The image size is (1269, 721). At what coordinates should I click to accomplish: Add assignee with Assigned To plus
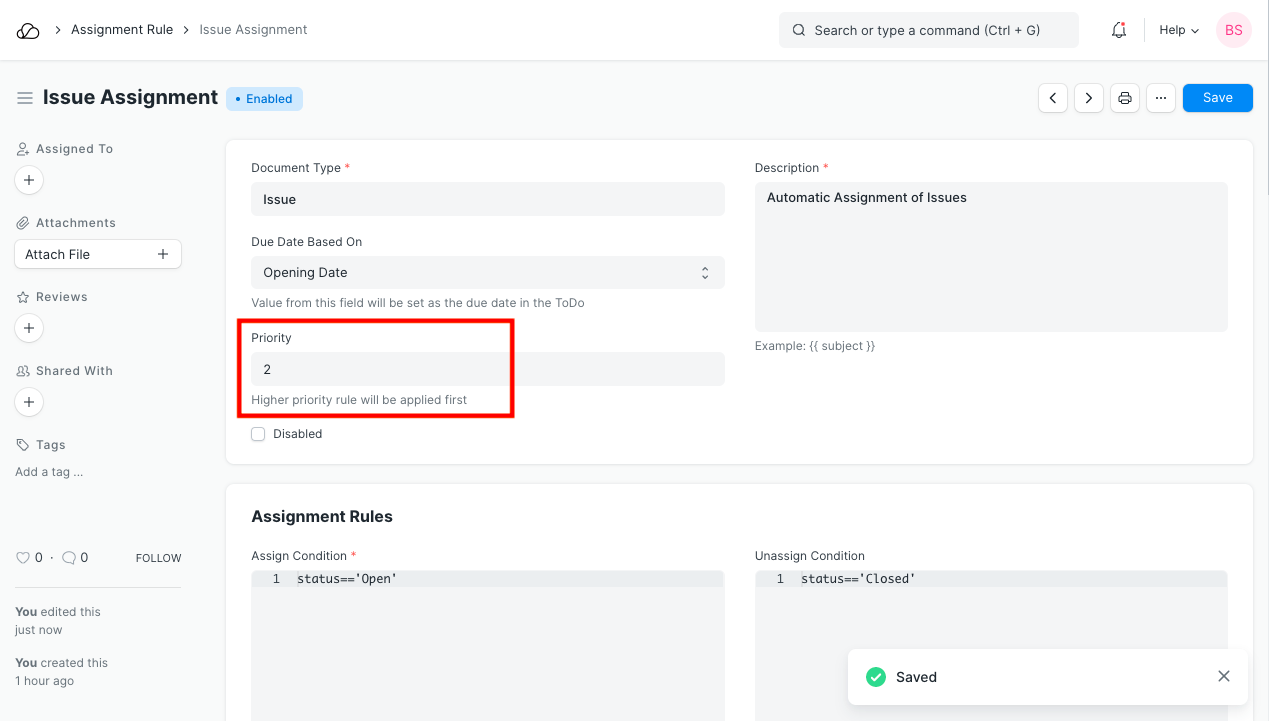(x=29, y=180)
